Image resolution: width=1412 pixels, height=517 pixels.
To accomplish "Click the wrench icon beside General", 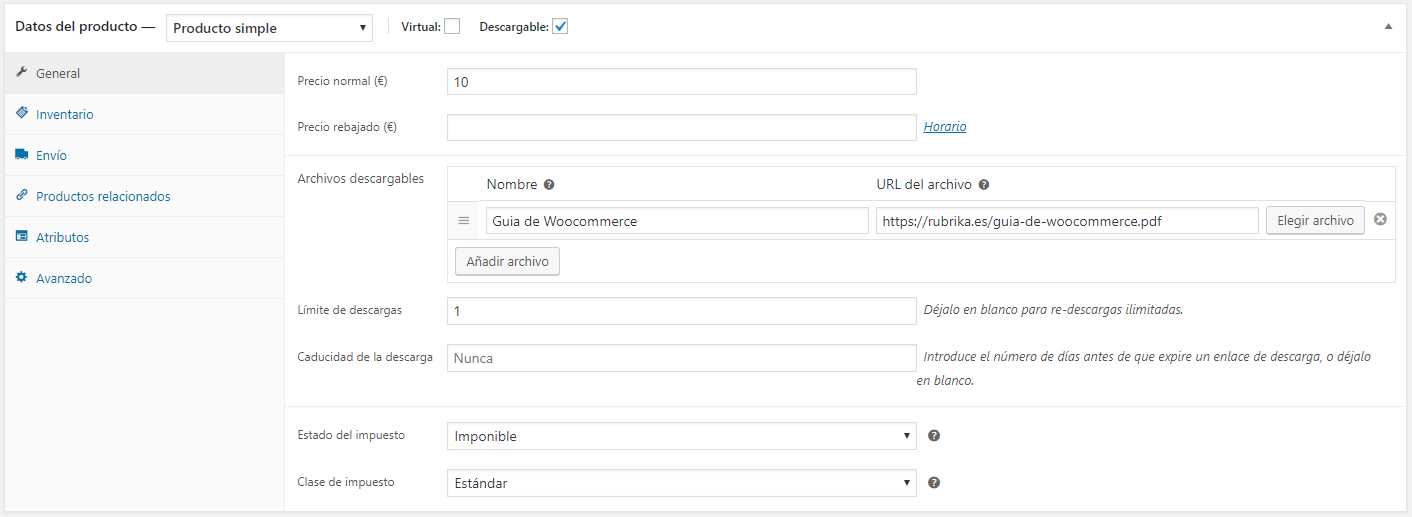I will [x=22, y=73].
